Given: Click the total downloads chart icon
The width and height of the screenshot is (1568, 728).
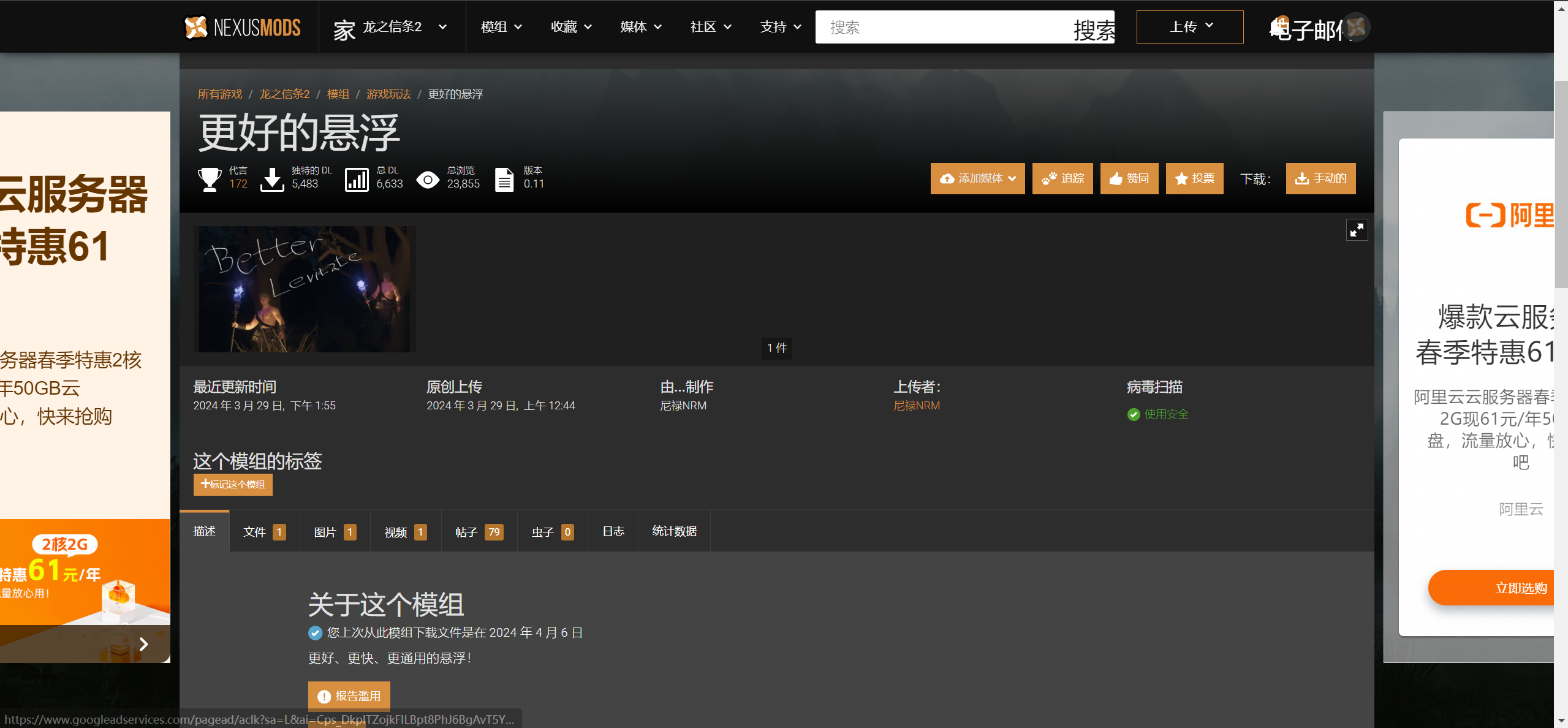Looking at the screenshot, I should (356, 180).
